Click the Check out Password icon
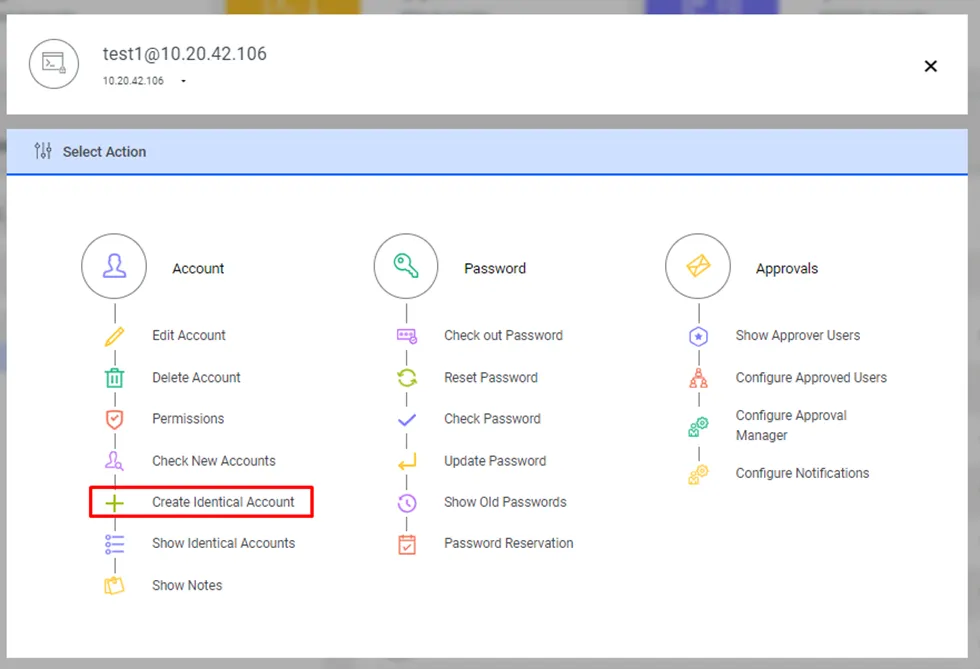The image size is (980, 669). pos(407,336)
